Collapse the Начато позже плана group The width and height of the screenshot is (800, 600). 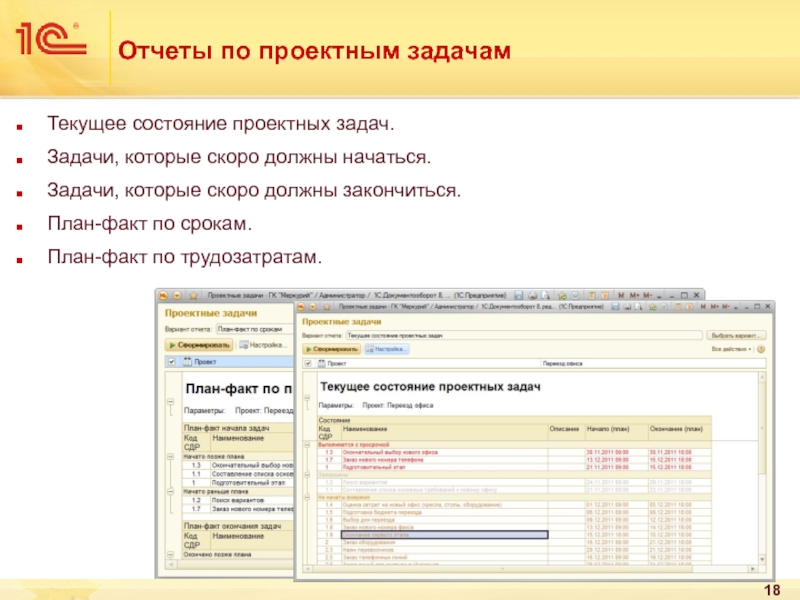coord(169,457)
